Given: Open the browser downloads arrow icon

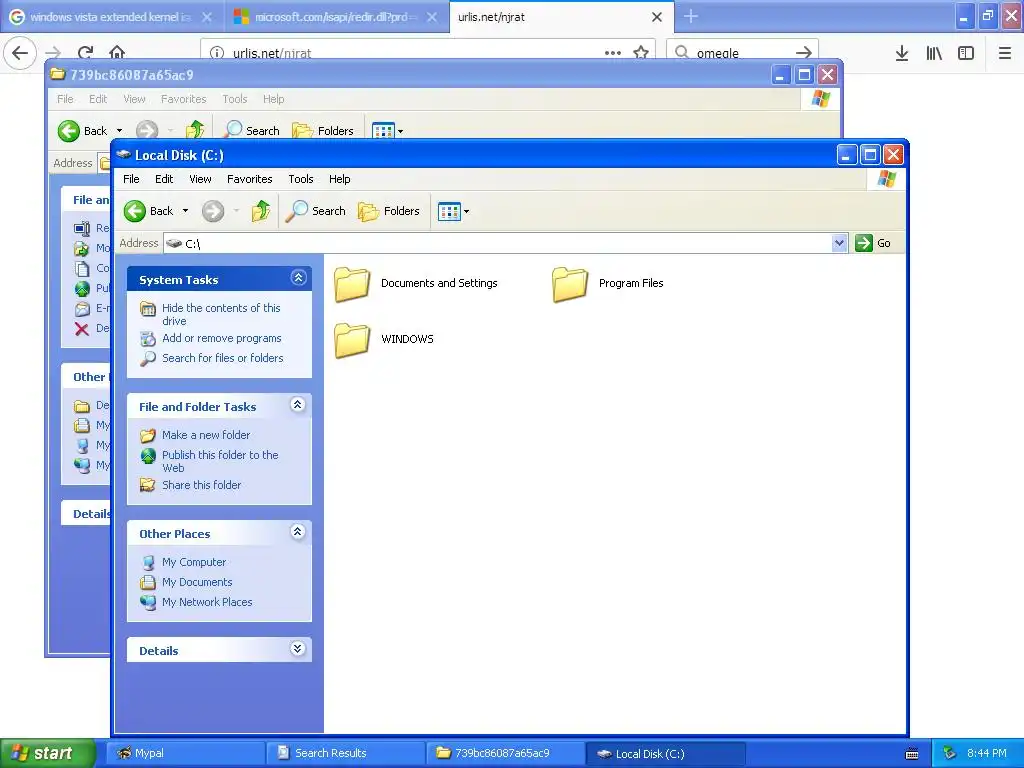Looking at the screenshot, I should click(902, 53).
